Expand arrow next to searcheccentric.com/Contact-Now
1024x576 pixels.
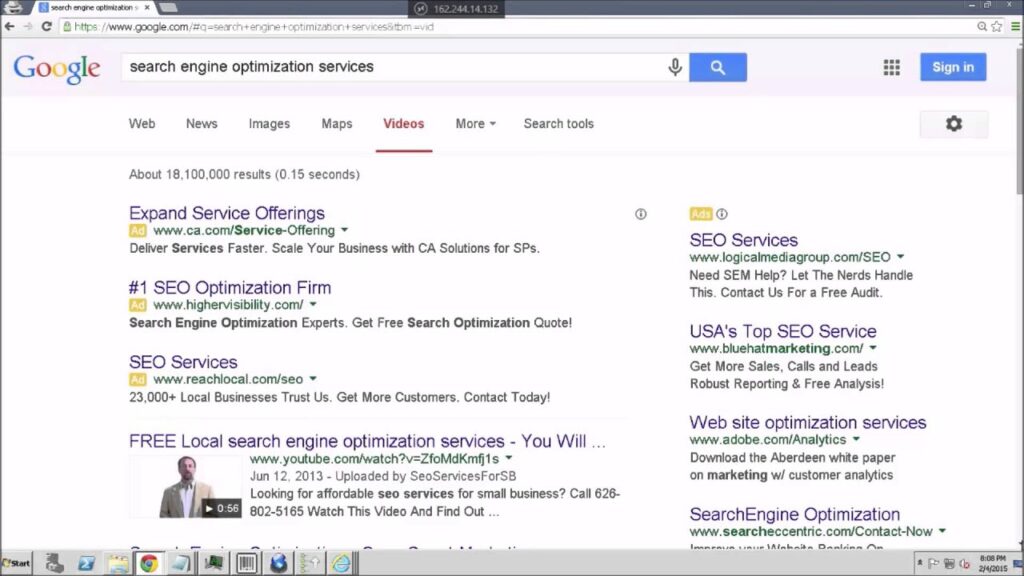coord(942,532)
